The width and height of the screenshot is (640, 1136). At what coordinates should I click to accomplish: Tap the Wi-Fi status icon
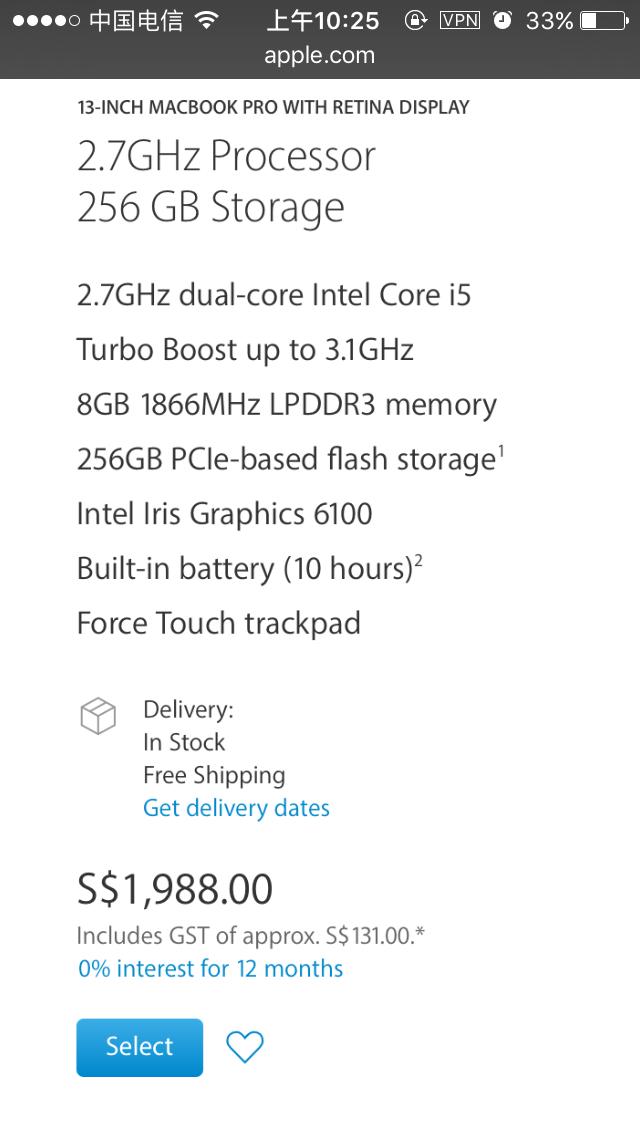207,20
